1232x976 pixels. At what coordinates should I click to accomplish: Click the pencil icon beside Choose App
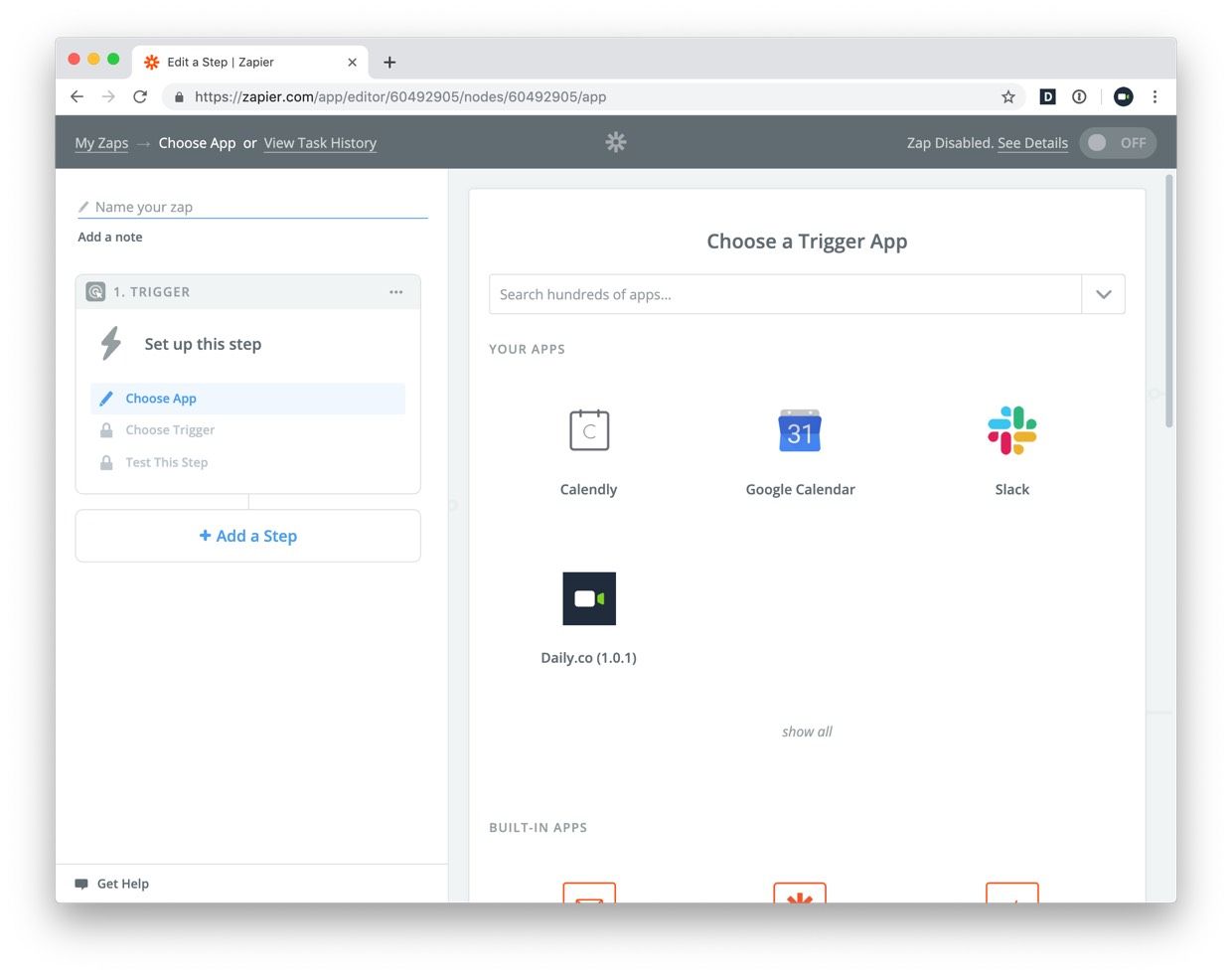pos(106,399)
